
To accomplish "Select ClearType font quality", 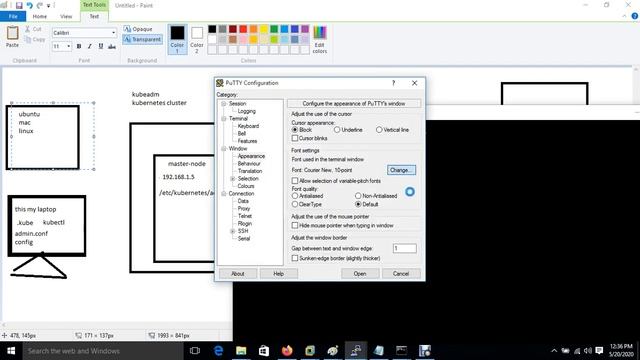I will pos(295,204).
